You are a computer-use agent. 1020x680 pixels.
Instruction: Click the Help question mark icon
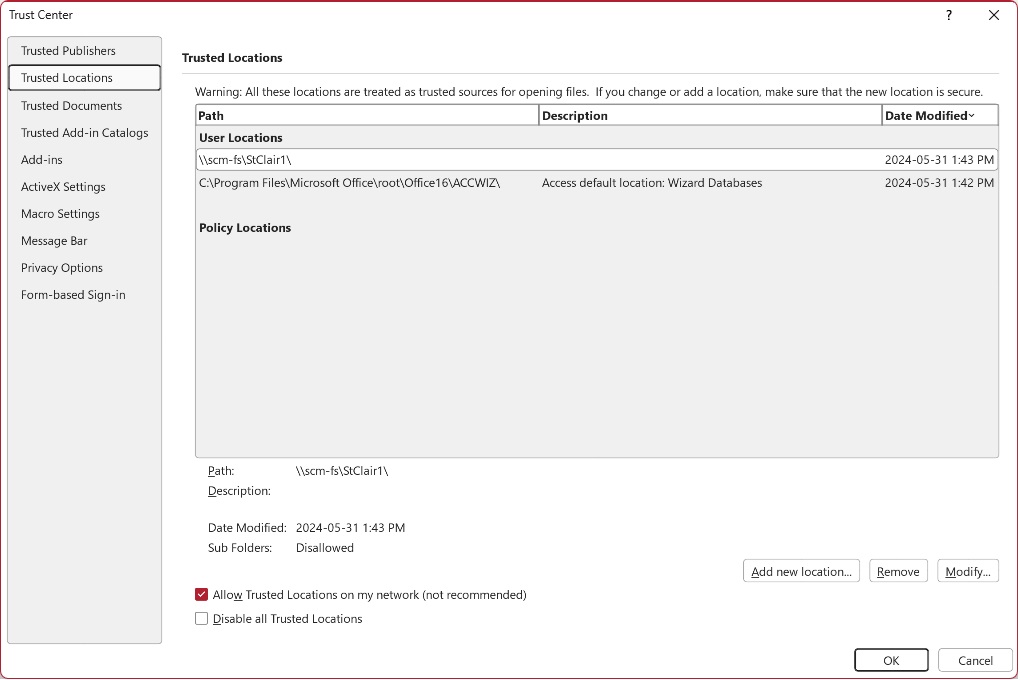(x=948, y=15)
